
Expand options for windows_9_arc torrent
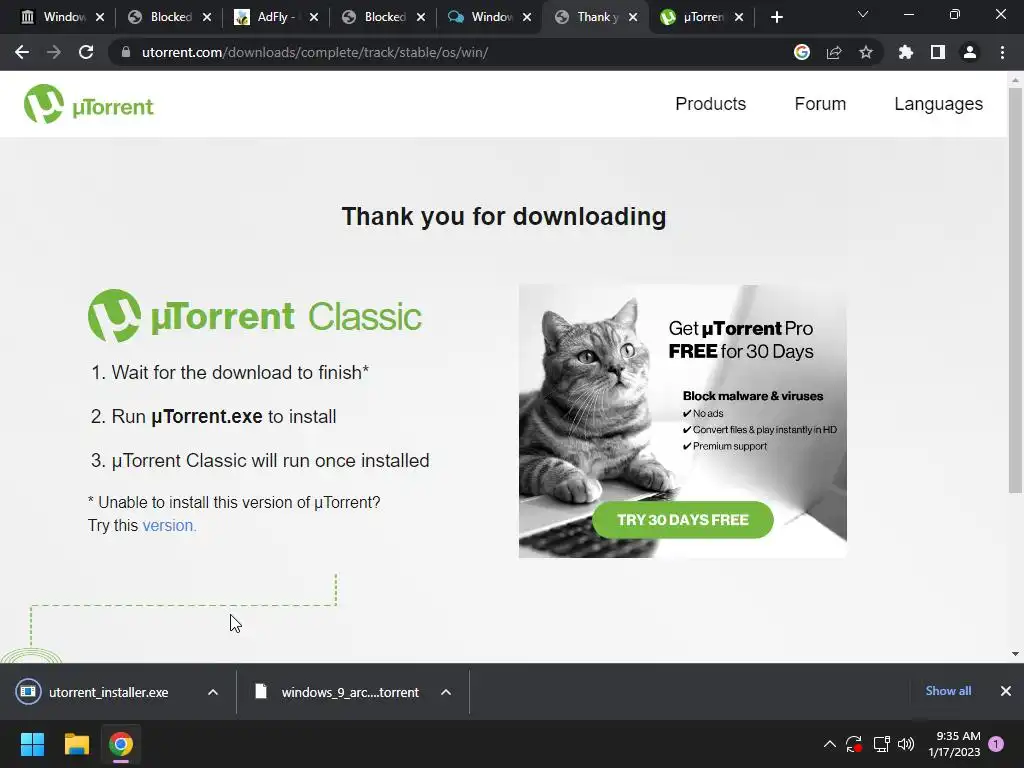coord(446,692)
